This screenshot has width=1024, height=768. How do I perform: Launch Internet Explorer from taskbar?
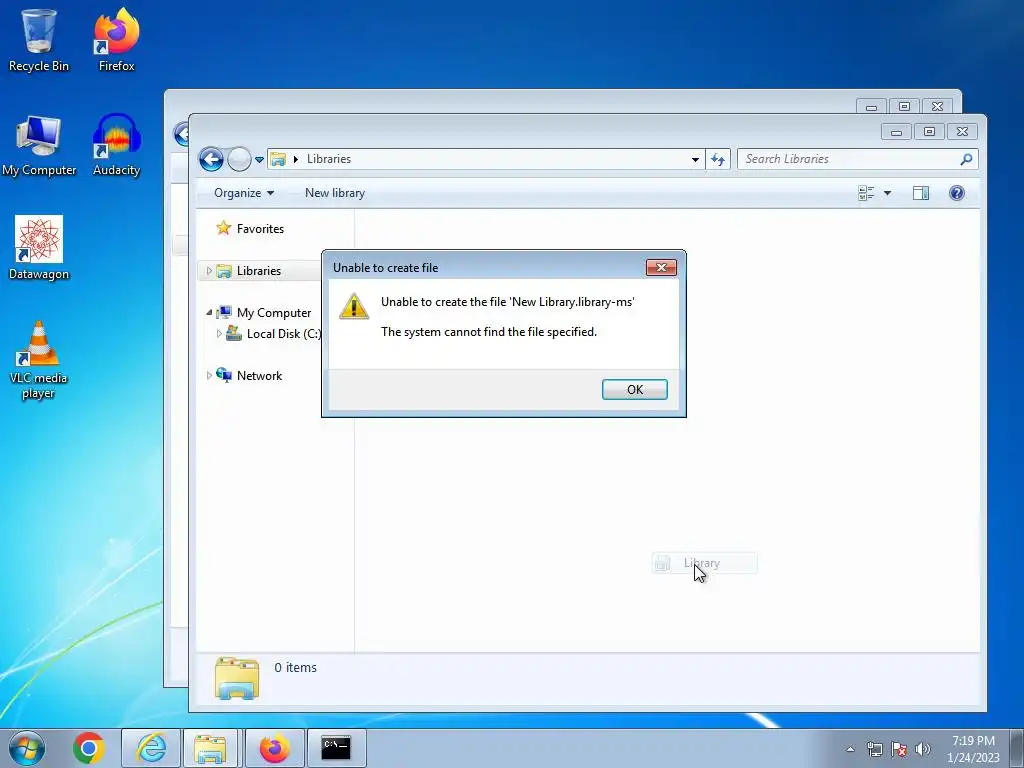(151, 748)
